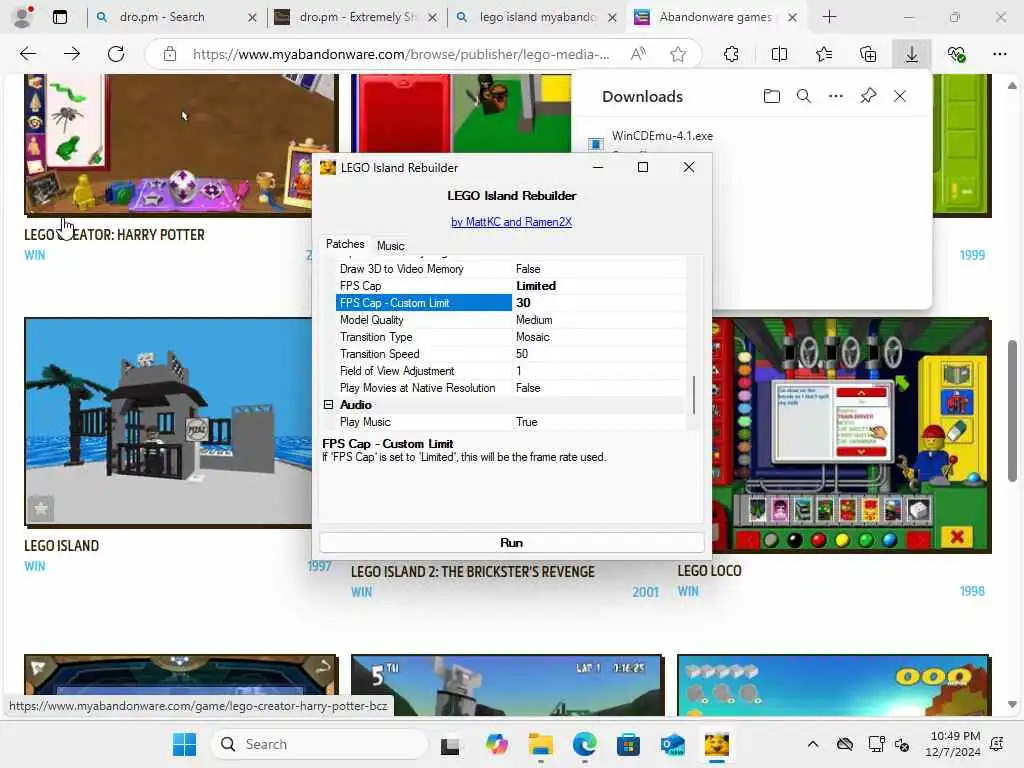Image resolution: width=1024 pixels, height=768 pixels.
Task: Switch to lego island myabandon search tab
Action: [x=537, y=17]
